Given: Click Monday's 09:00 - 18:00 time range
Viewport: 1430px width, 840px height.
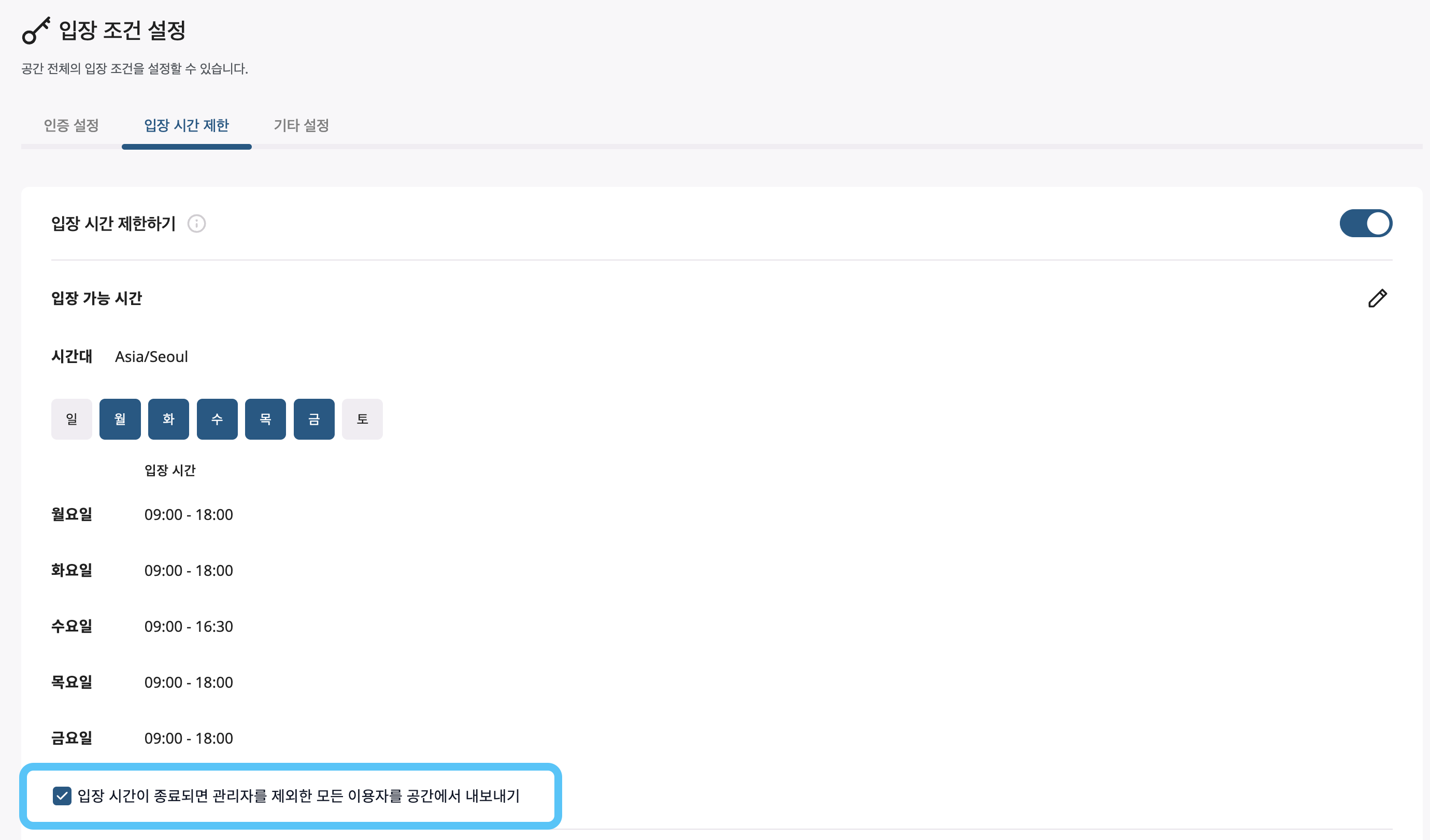Looking at the screenshot, I should (189, 514).
